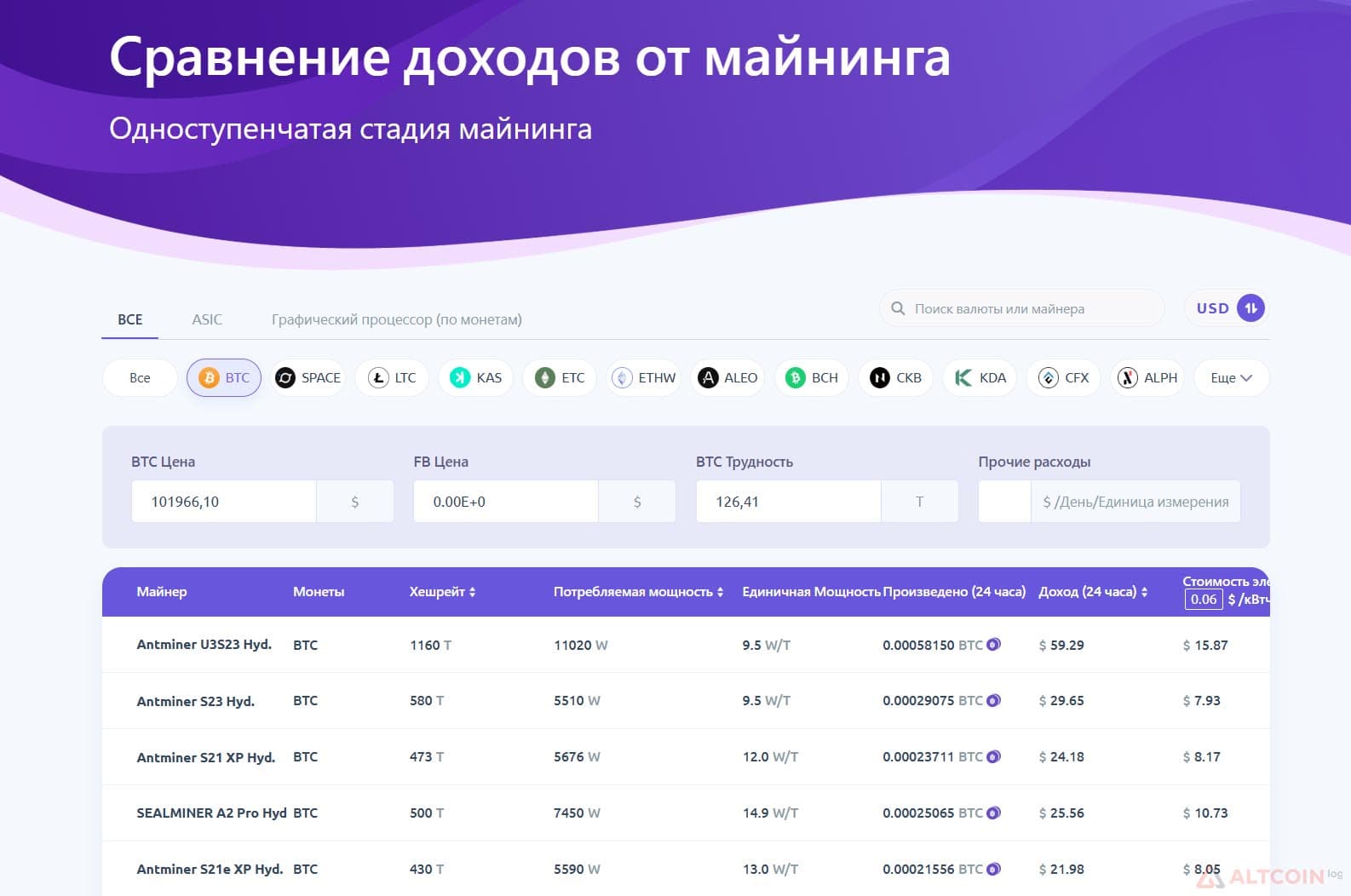This screenshot has width=1351, height=896.
Task: Click coin icon in SEALMINER A2 Pro Hyd row
Action: (993, 813)
